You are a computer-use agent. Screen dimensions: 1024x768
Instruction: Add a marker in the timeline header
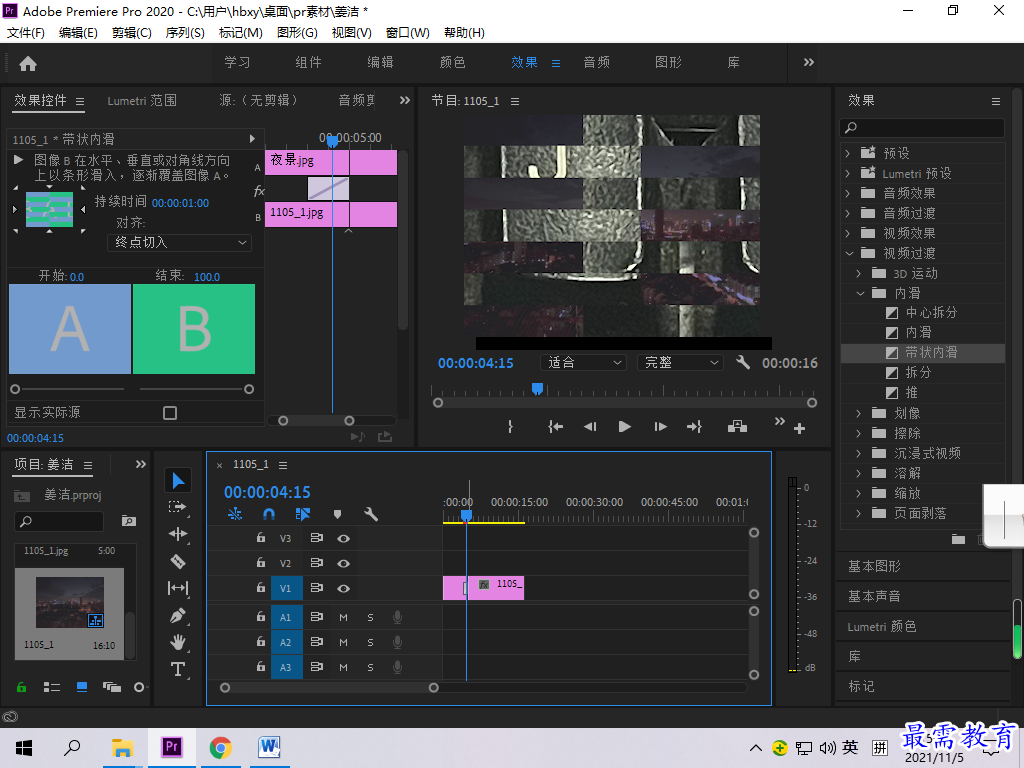[338, 515]
